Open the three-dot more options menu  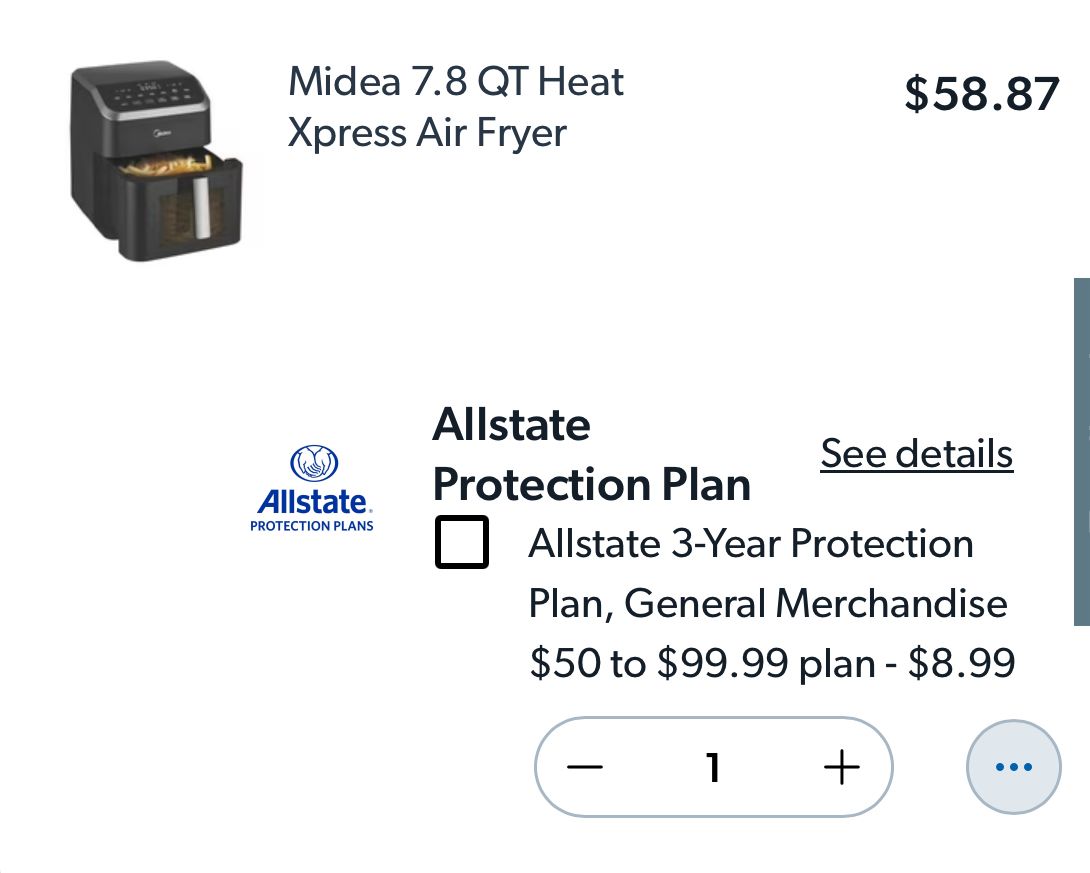click(x=1013, y=767)
